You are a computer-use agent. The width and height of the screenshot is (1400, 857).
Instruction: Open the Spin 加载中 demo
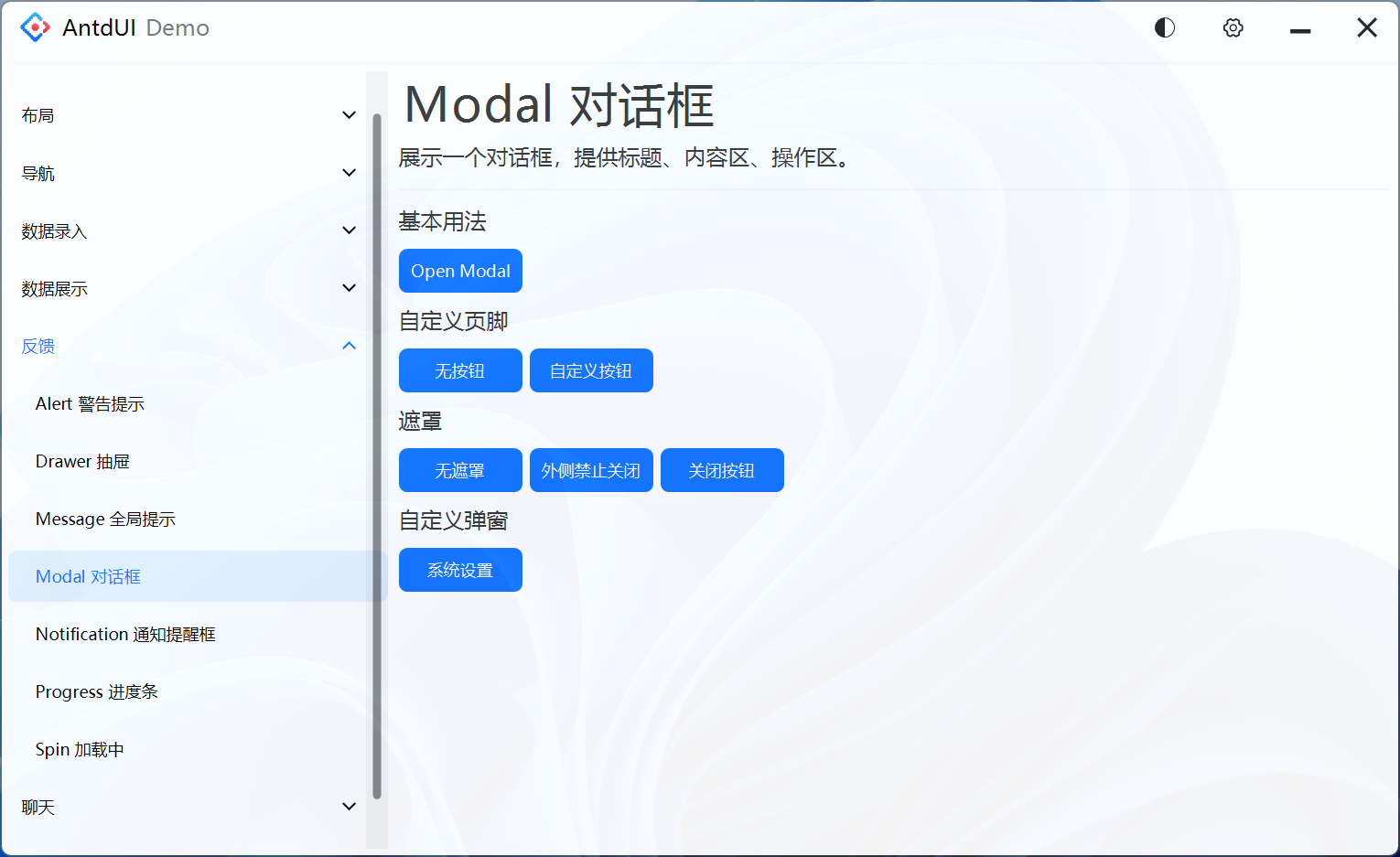click(x=79, y=749)
